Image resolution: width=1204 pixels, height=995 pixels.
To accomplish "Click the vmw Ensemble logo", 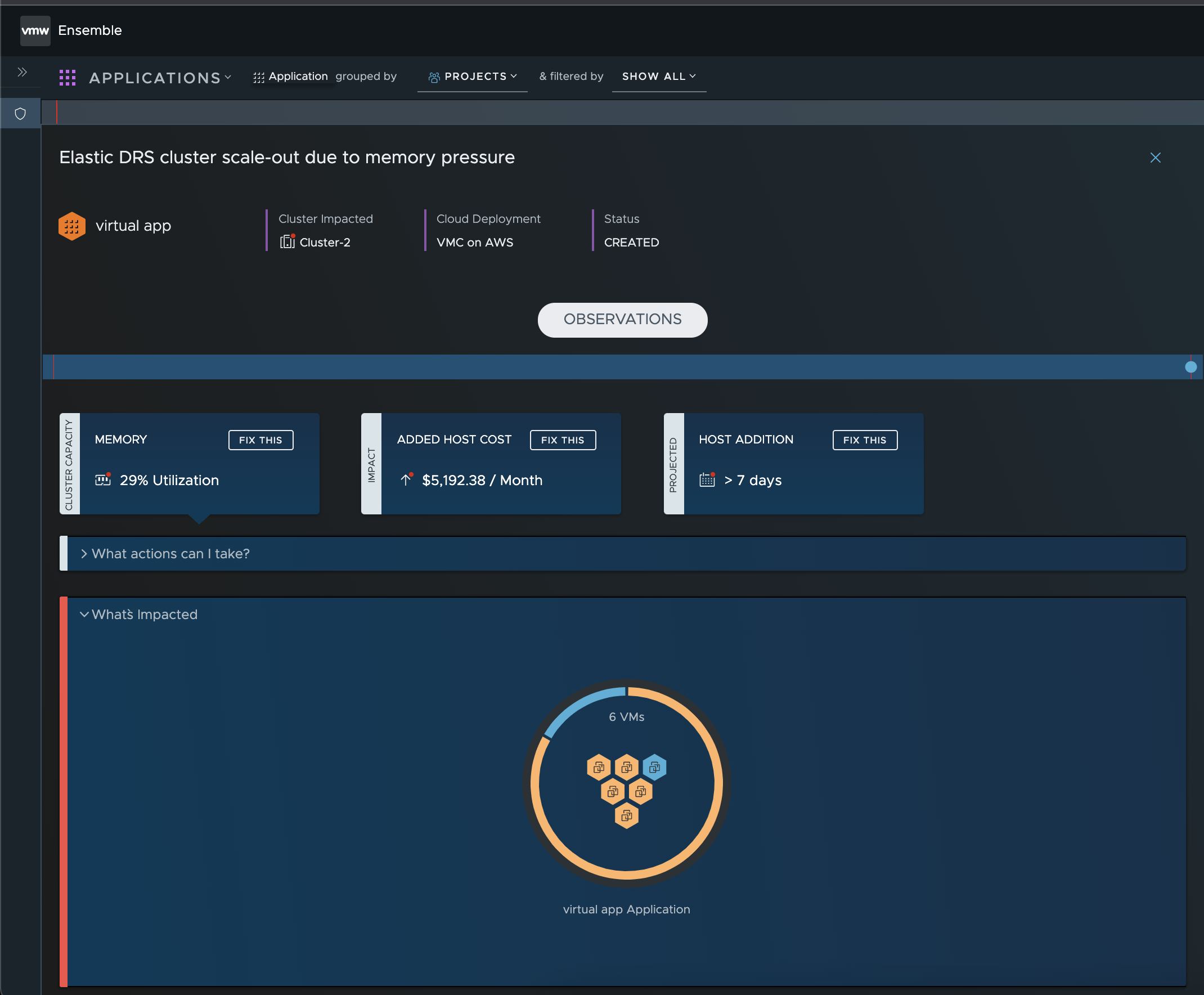I will [35, 30].
